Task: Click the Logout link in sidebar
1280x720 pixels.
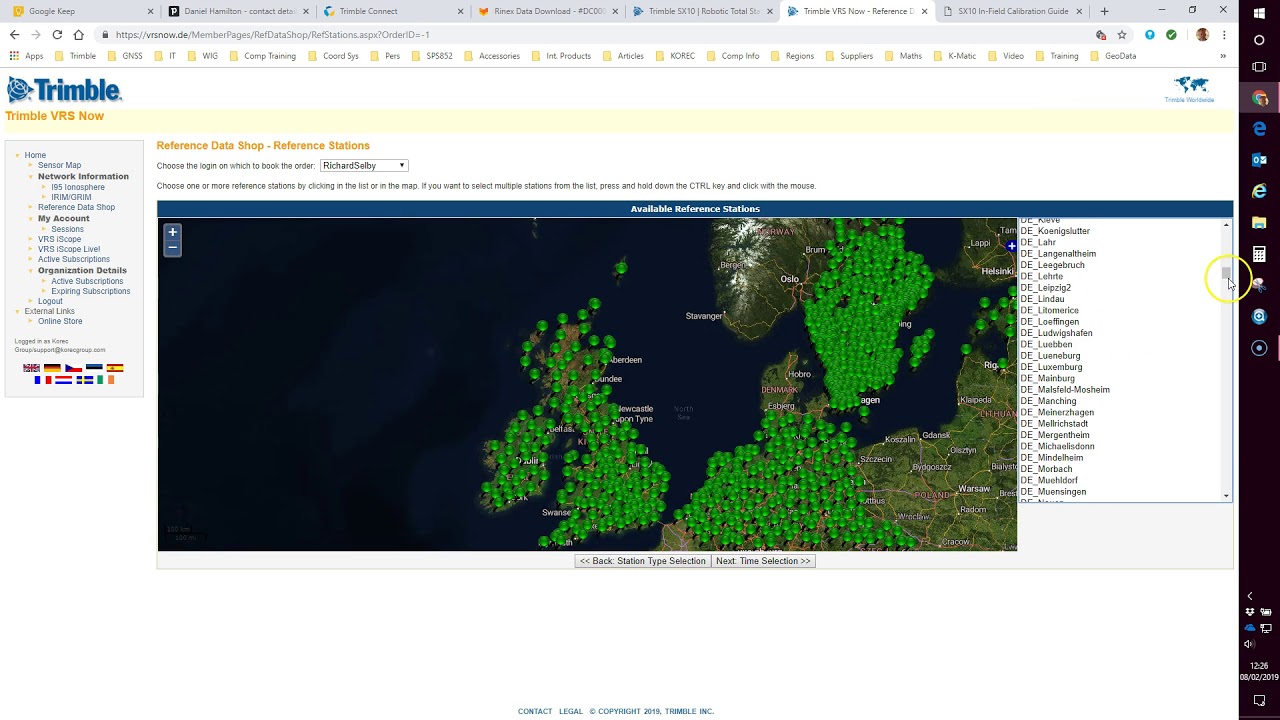Action: (x=50, y=301)
